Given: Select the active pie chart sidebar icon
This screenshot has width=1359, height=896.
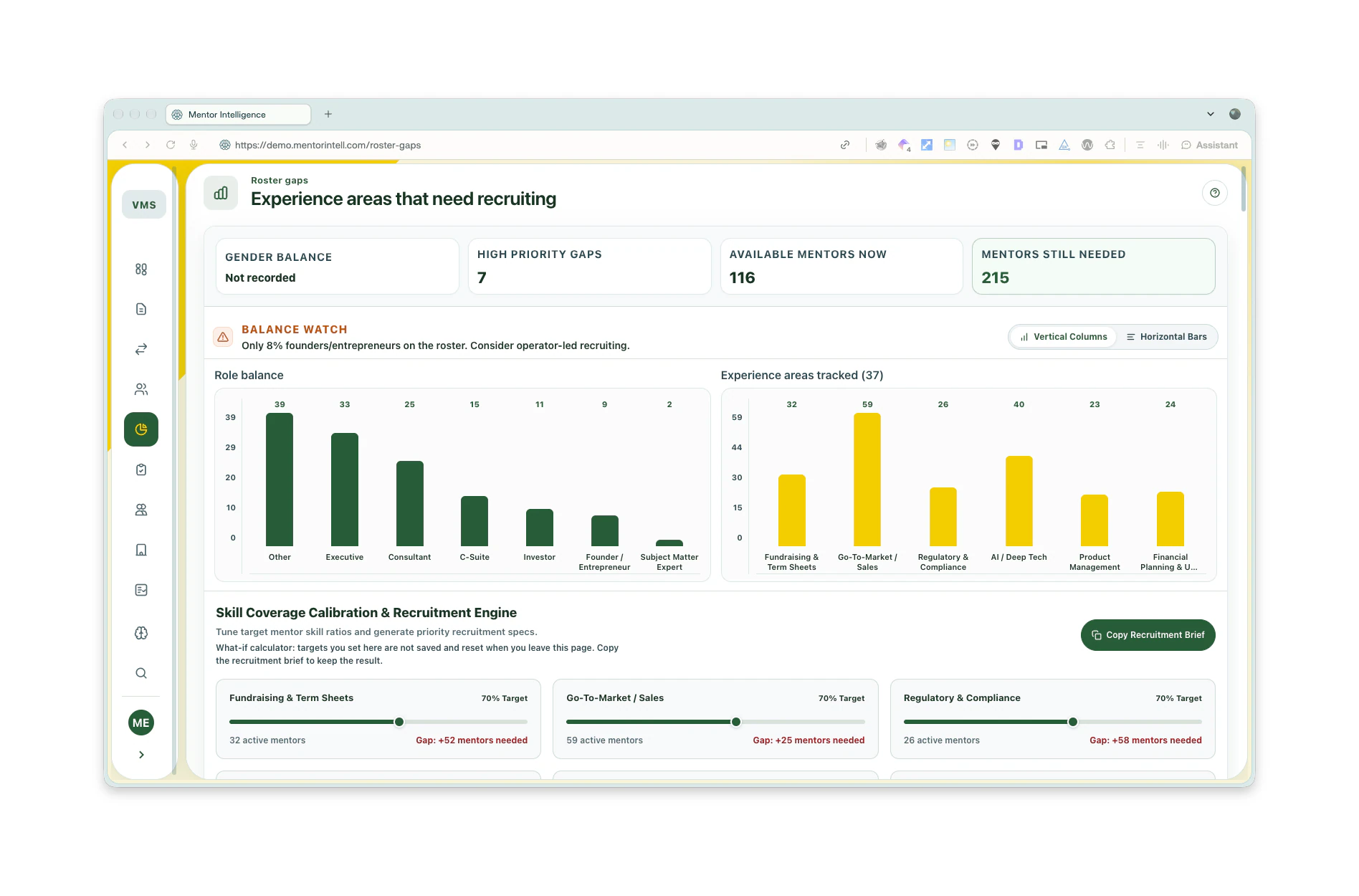Looking at the screenshot, I should point(141,429).
